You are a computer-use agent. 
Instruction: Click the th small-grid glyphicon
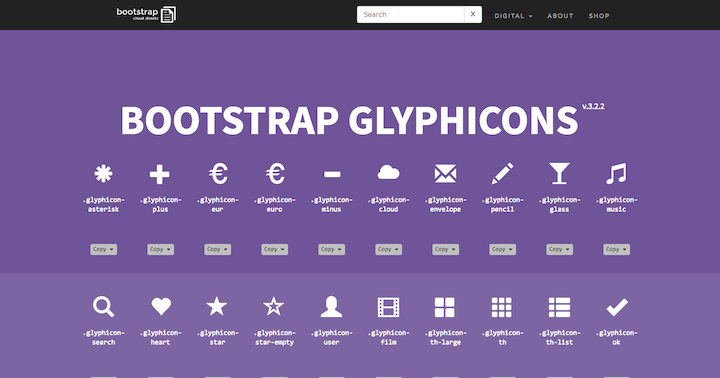[501, 307]
